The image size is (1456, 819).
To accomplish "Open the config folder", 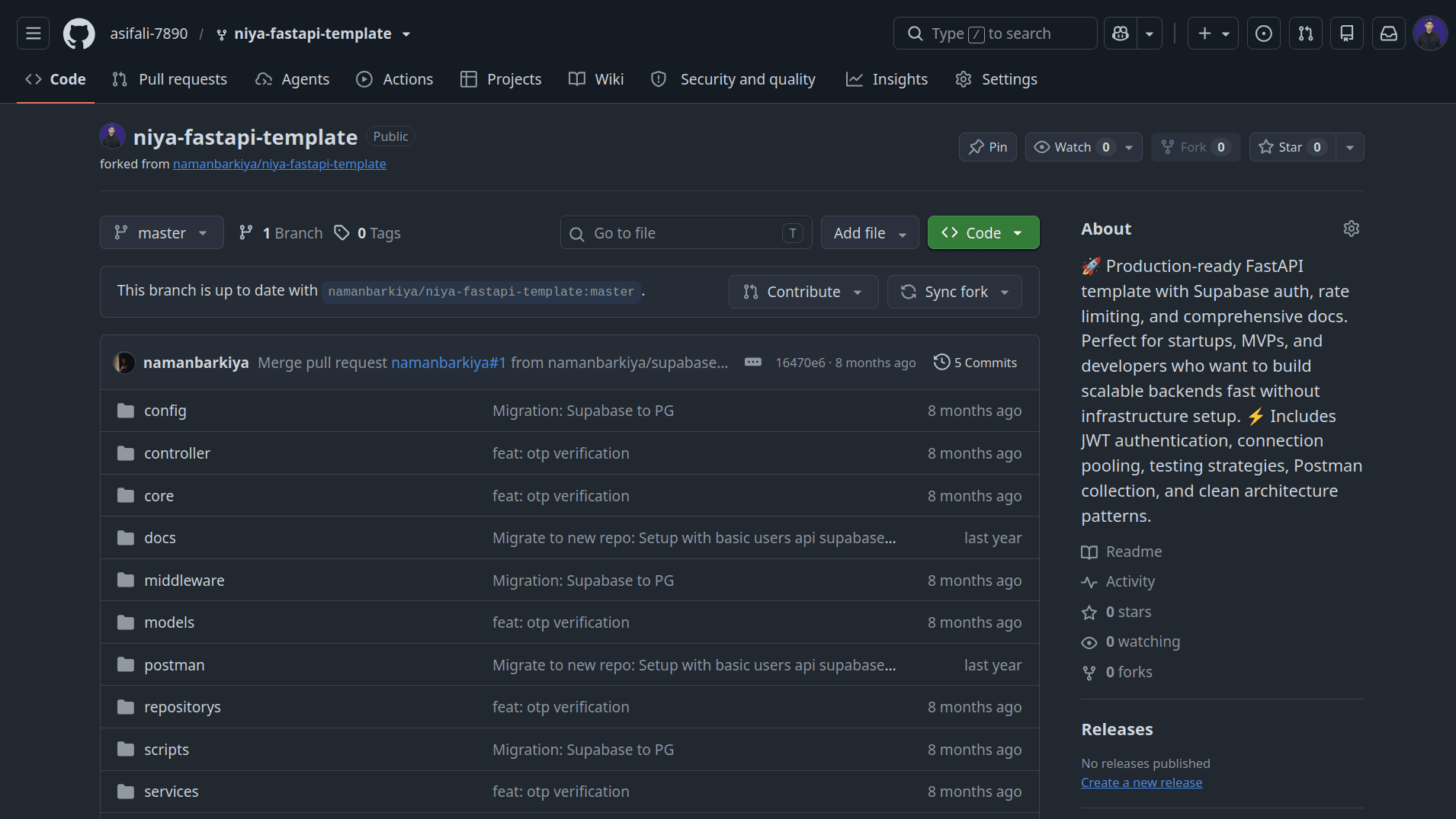I will [x=165, y=411].
